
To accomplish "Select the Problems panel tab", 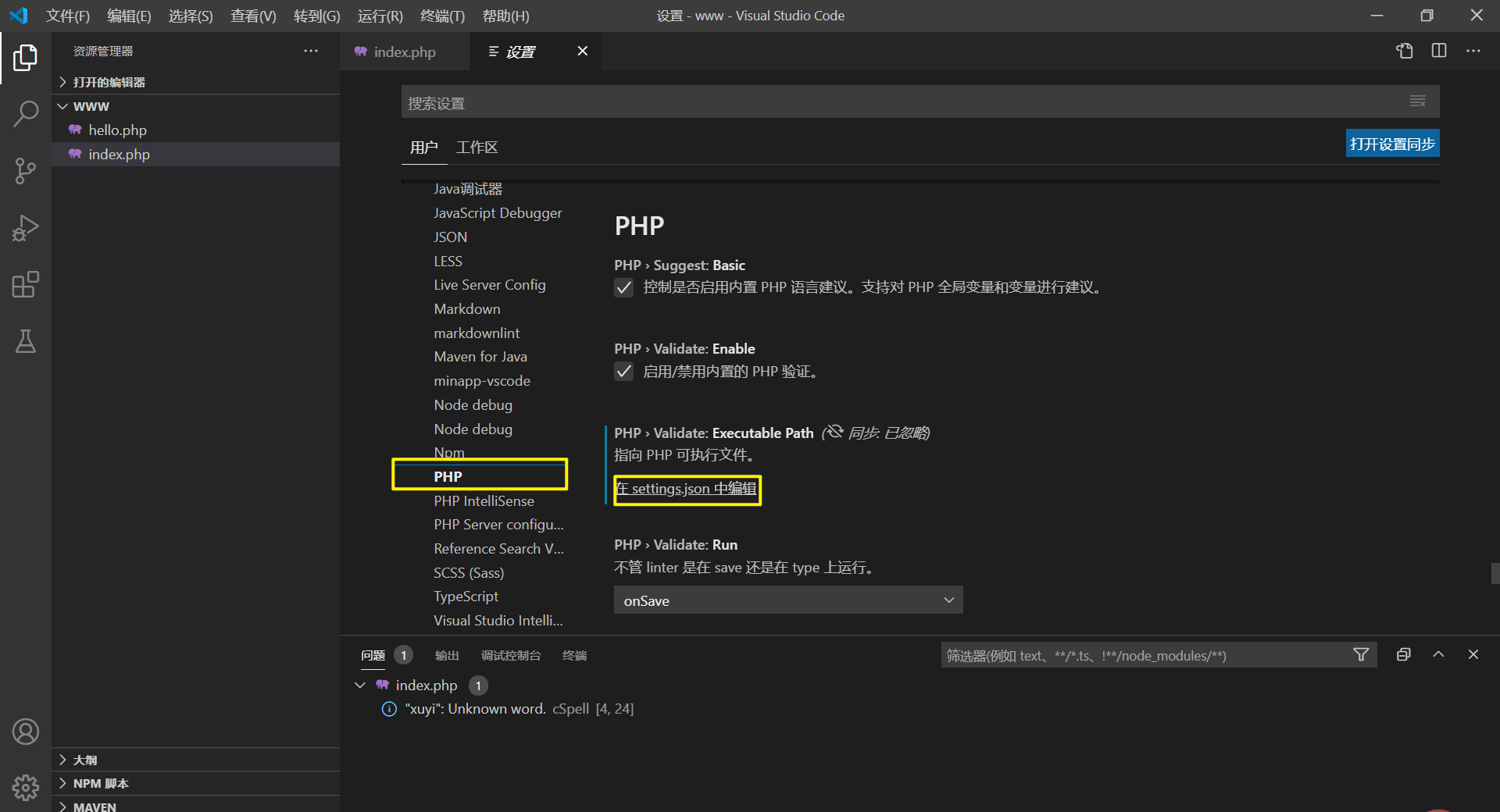I will [373, 656].
